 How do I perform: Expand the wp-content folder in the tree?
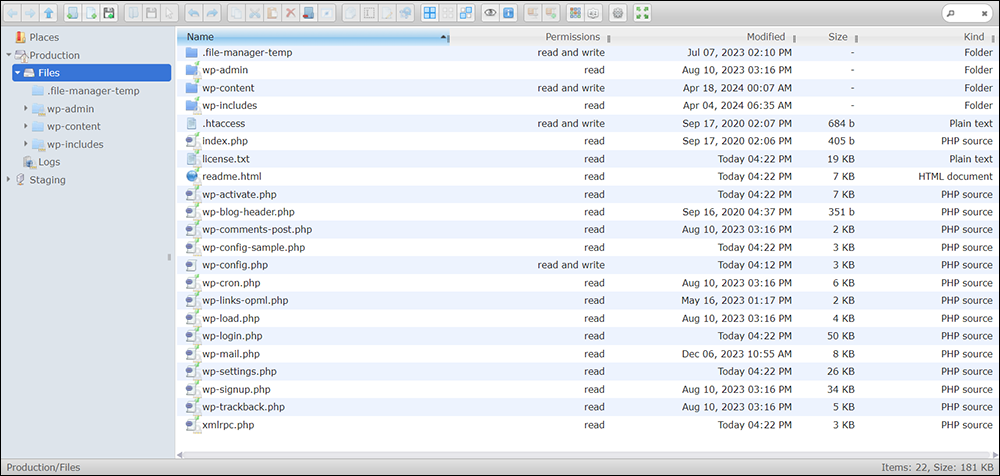pos(26,126)
